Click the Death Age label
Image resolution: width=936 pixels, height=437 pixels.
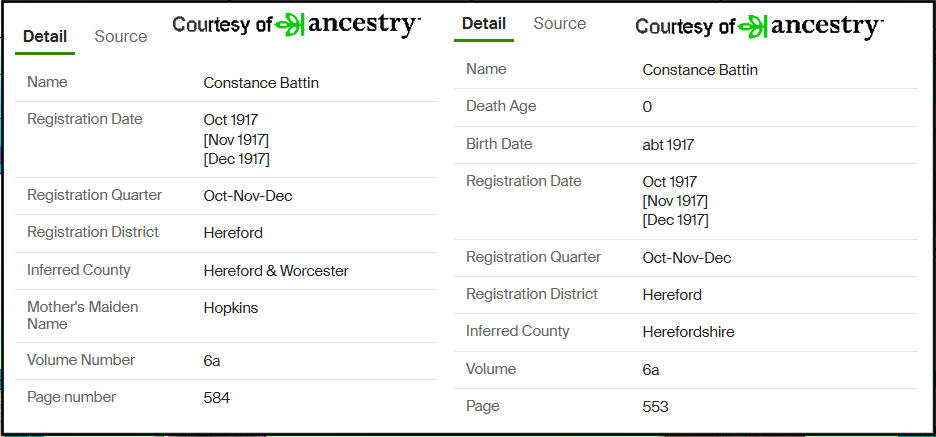tap(502, 106)
